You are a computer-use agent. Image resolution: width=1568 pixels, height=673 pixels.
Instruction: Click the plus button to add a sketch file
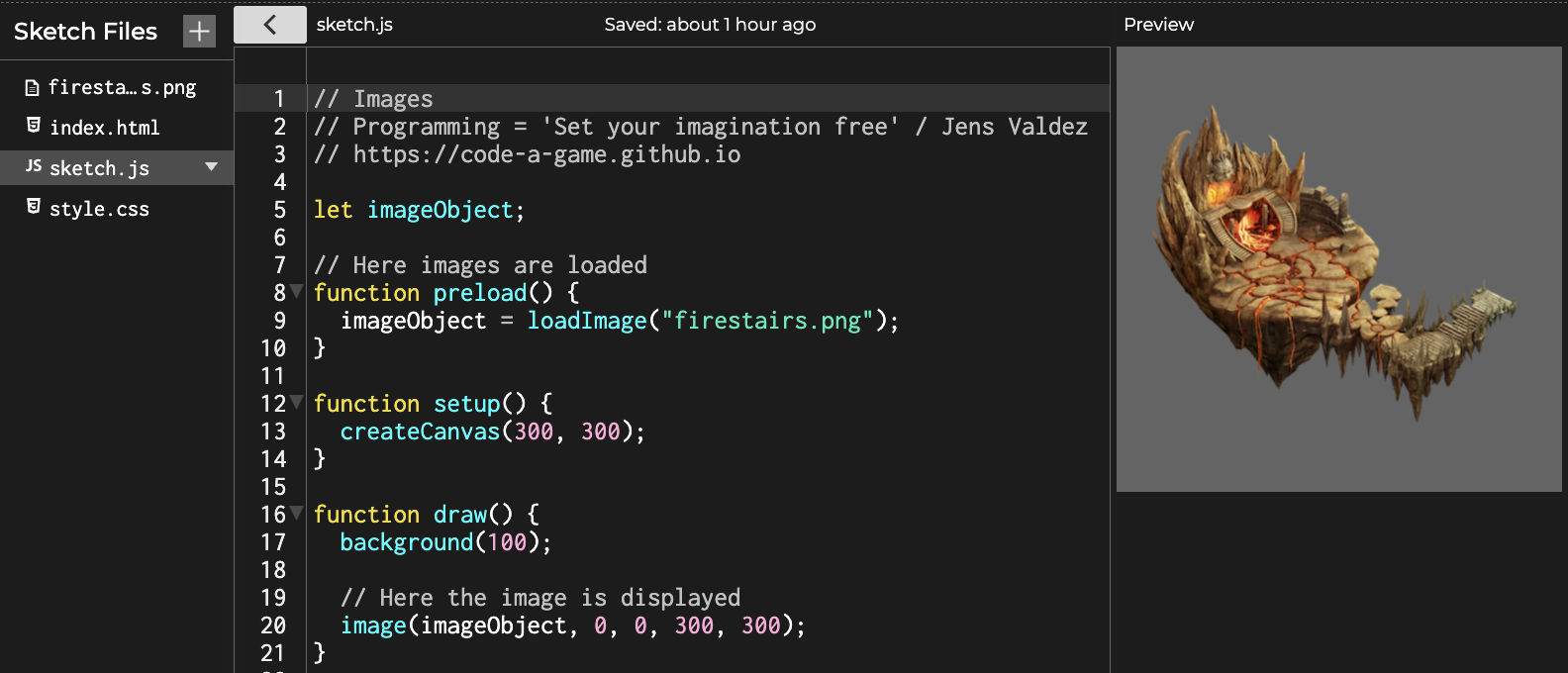[199, 32]
